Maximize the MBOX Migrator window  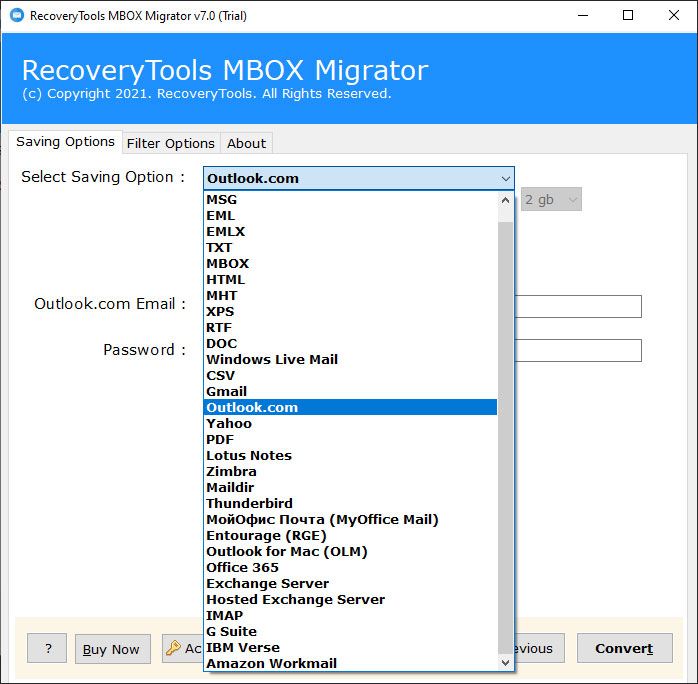(628, 15)
